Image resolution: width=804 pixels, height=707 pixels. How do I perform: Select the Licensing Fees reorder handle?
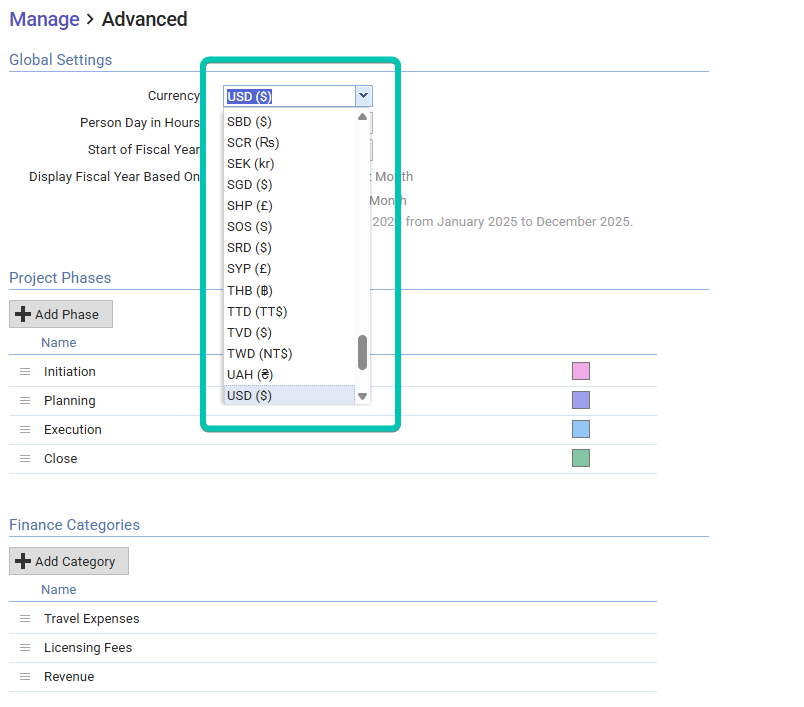click(x=25, y=648)
